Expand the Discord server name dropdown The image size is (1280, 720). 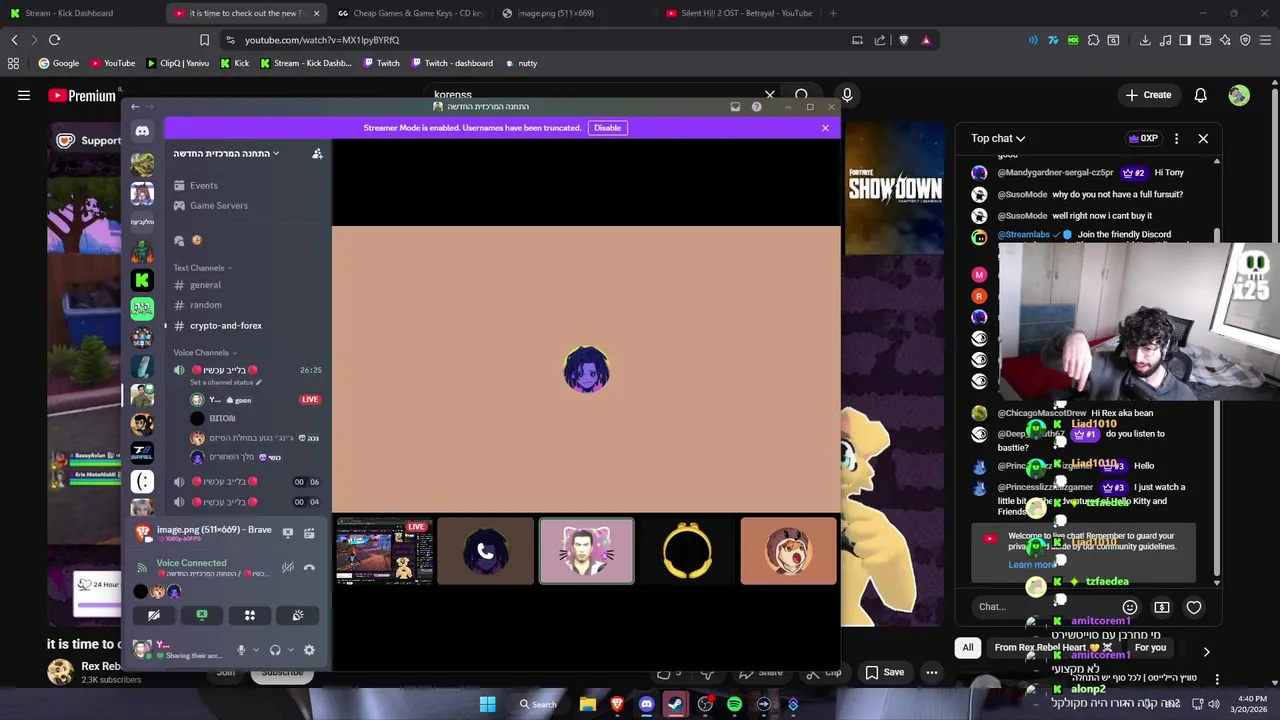(x=226, y=153)
